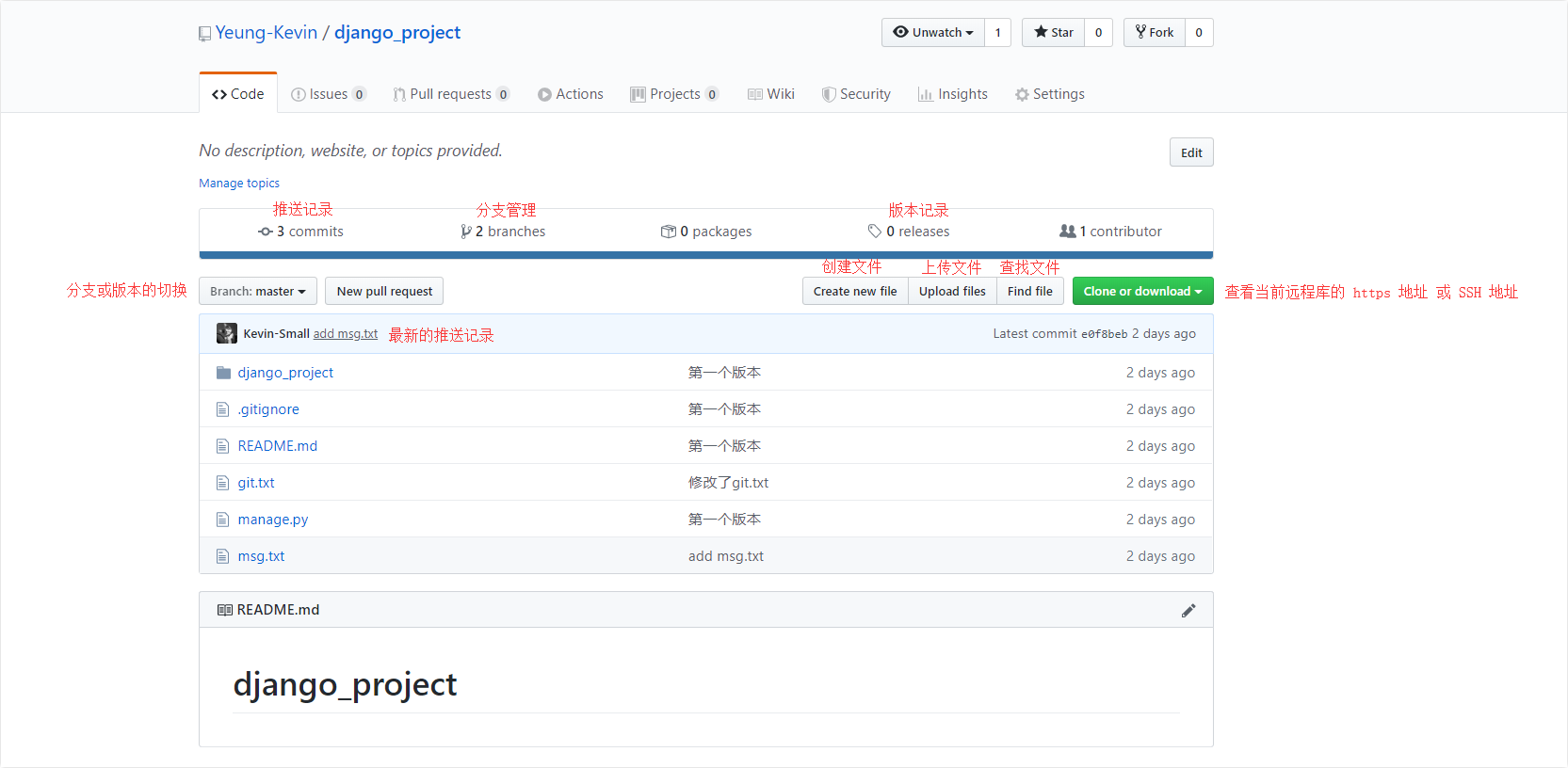1568x768 pixels.
Task: Click the Pull requests icon in tabs
Action: [399, 94]
